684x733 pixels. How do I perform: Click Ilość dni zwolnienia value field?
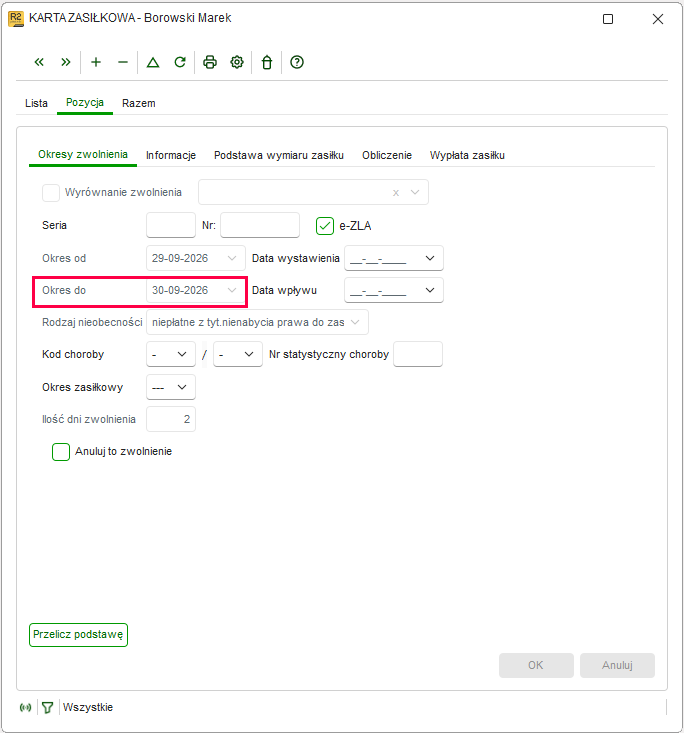(x=171, y=419)
